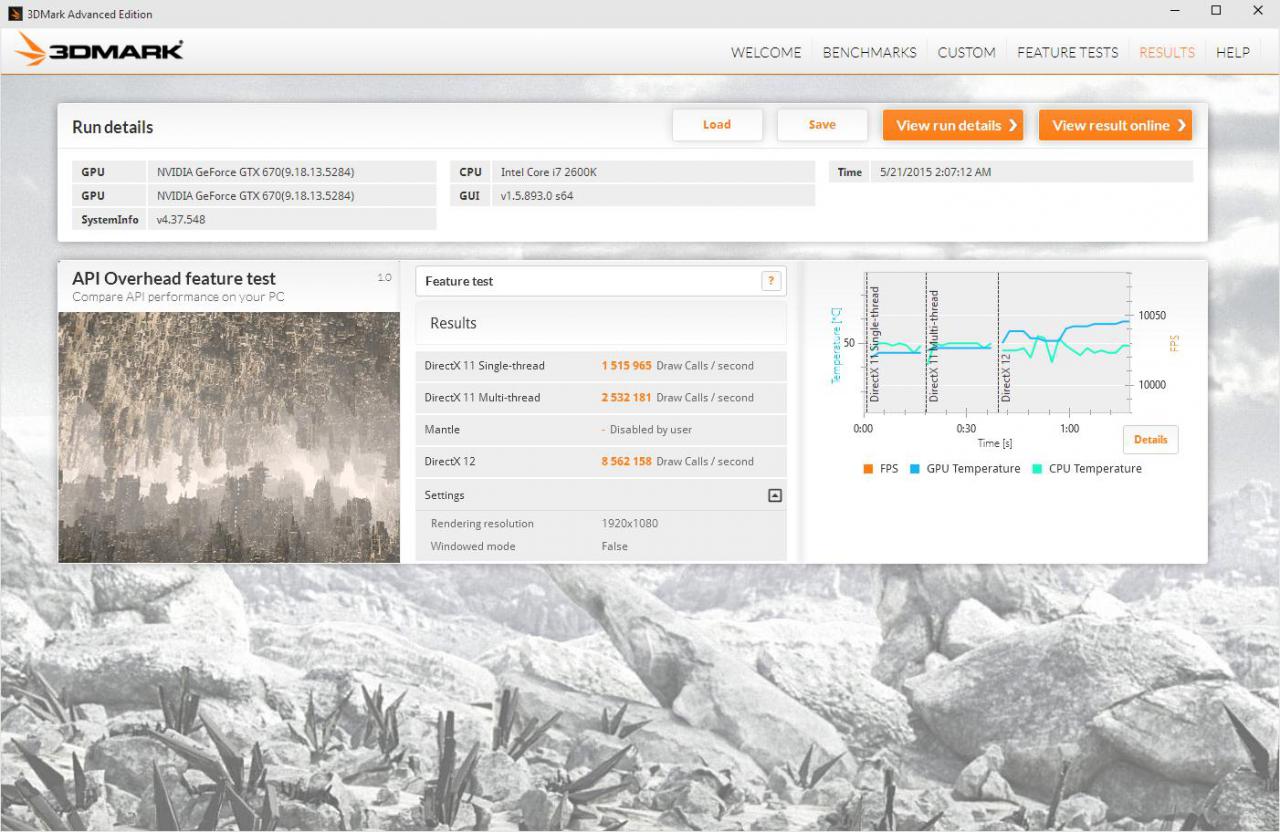Click the 3DMark app icon in title bar

pyautogui.click(x=15, y=13)
